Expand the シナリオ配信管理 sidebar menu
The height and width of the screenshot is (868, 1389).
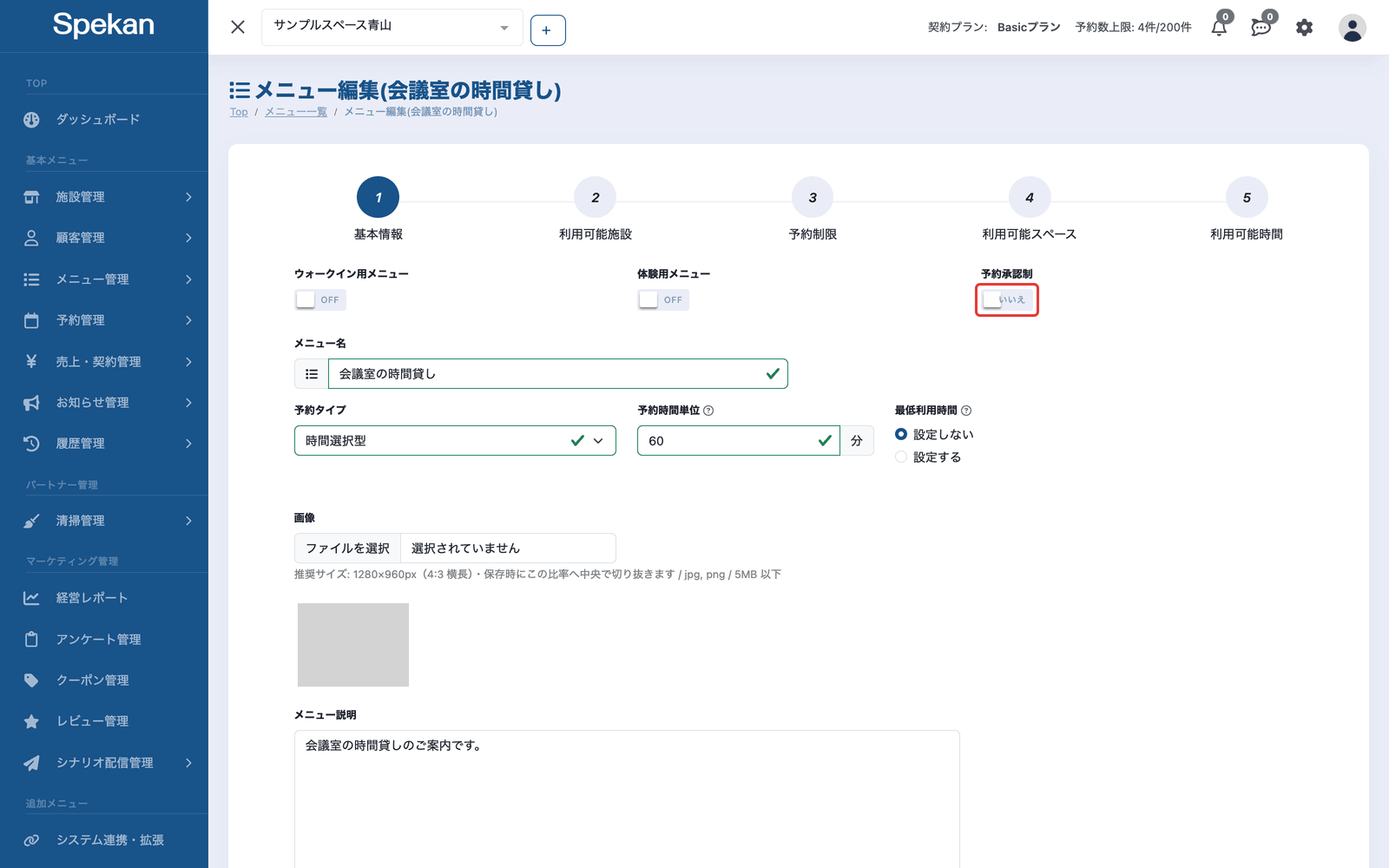(x=104, y=763)
